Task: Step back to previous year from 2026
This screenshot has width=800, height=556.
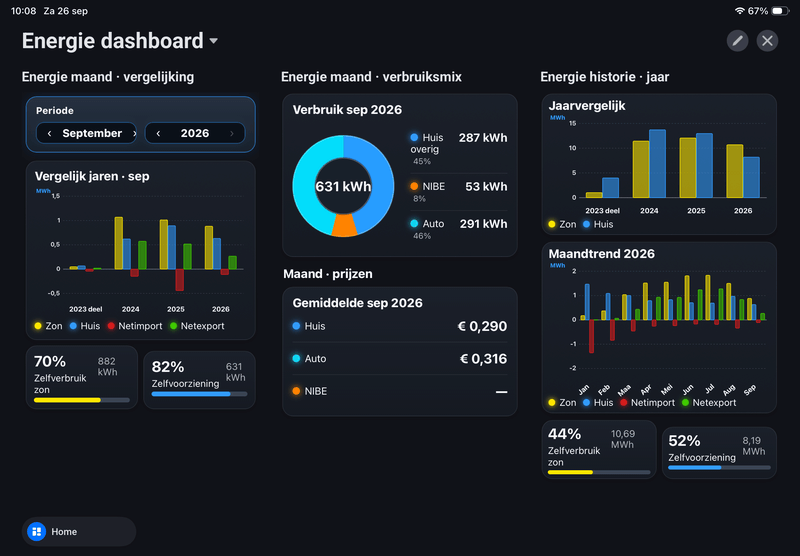Action: point(158,133)
